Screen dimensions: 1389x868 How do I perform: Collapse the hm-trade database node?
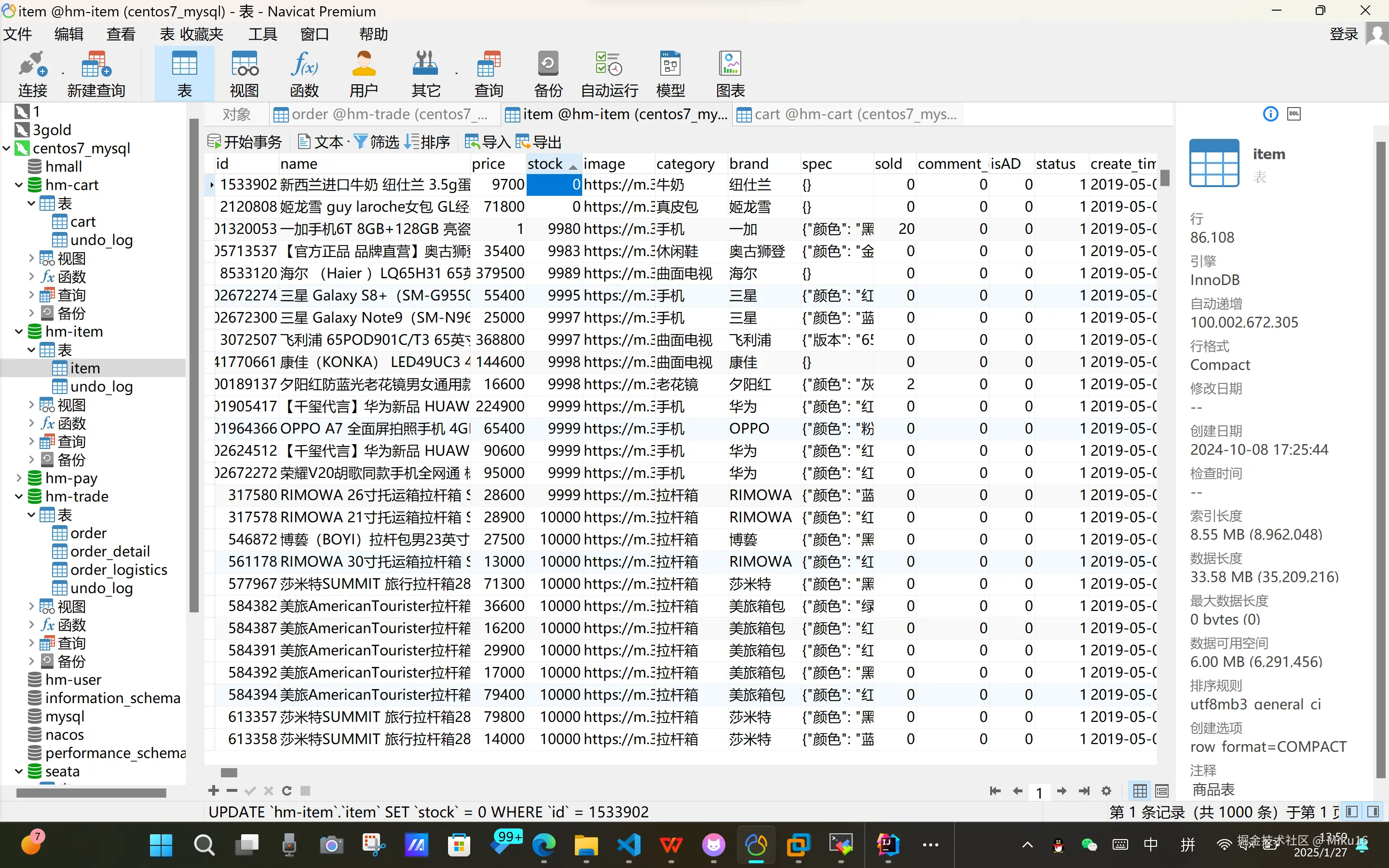(x=19, y=496)
